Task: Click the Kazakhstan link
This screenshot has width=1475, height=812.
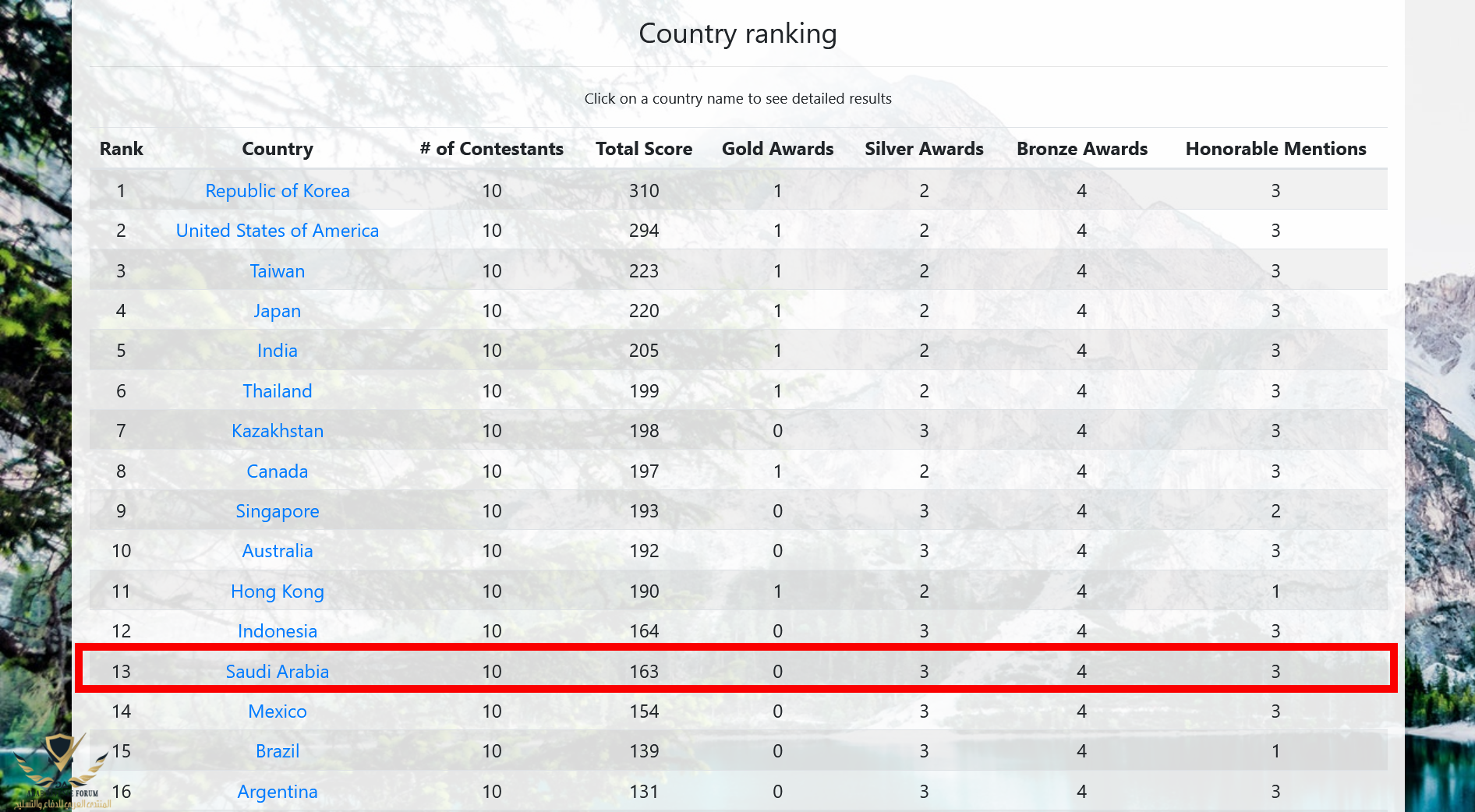Action: (277, 431)
